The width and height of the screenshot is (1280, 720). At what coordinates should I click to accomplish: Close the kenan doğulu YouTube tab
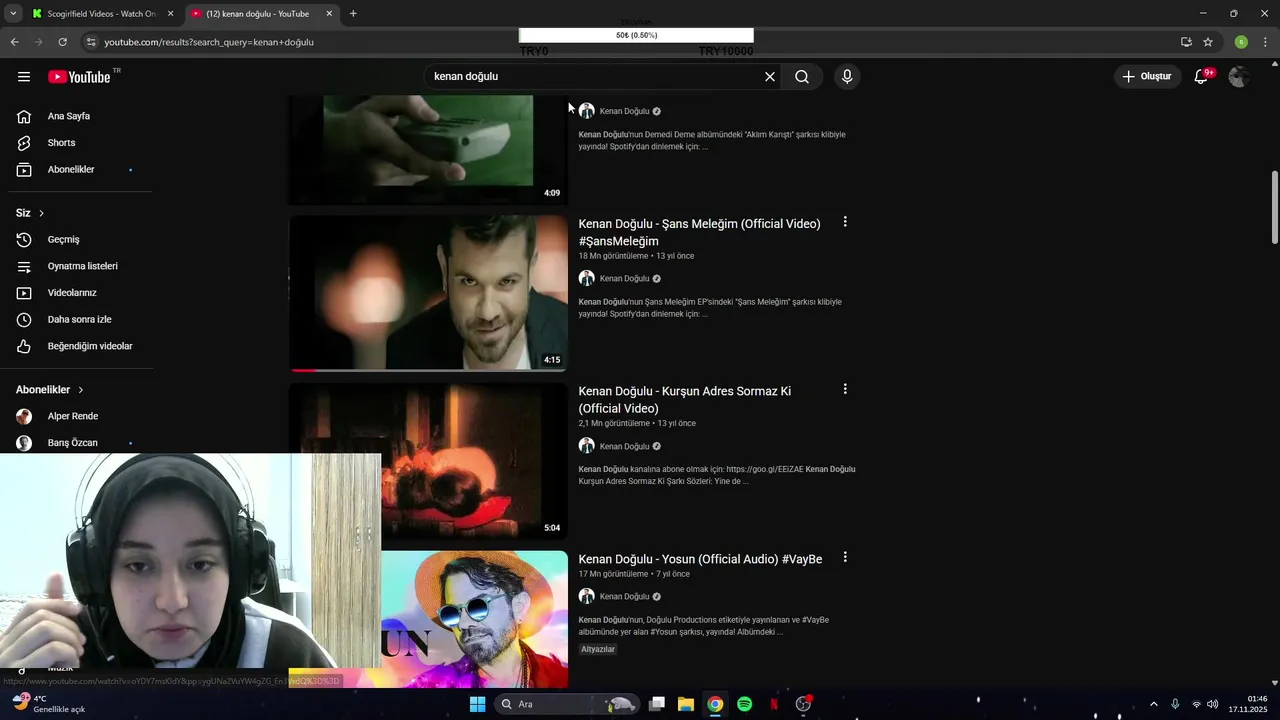pyautogui.click(x=329, y=14)
